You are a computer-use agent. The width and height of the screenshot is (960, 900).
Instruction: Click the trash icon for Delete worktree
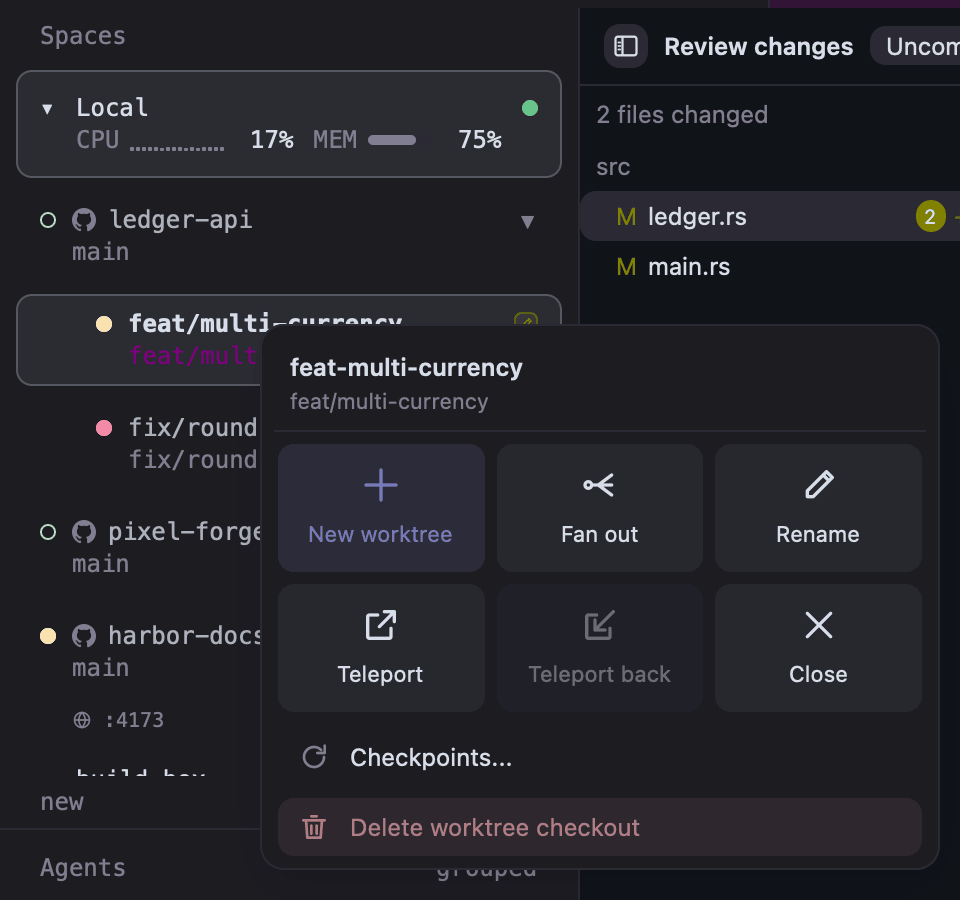click(314, 827)
